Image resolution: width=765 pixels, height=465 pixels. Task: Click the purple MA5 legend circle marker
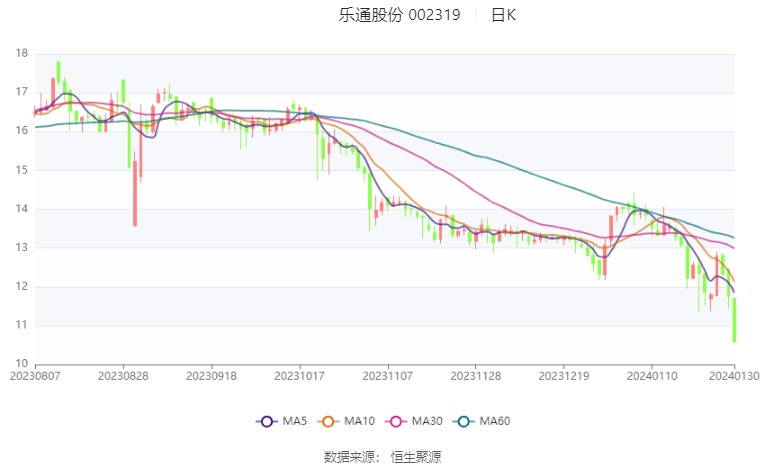[x=265, y=421]
